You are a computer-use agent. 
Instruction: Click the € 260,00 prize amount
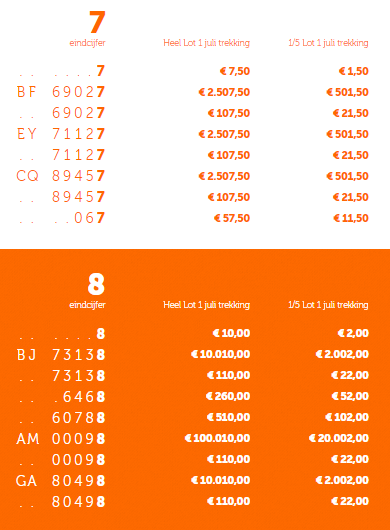228,396
